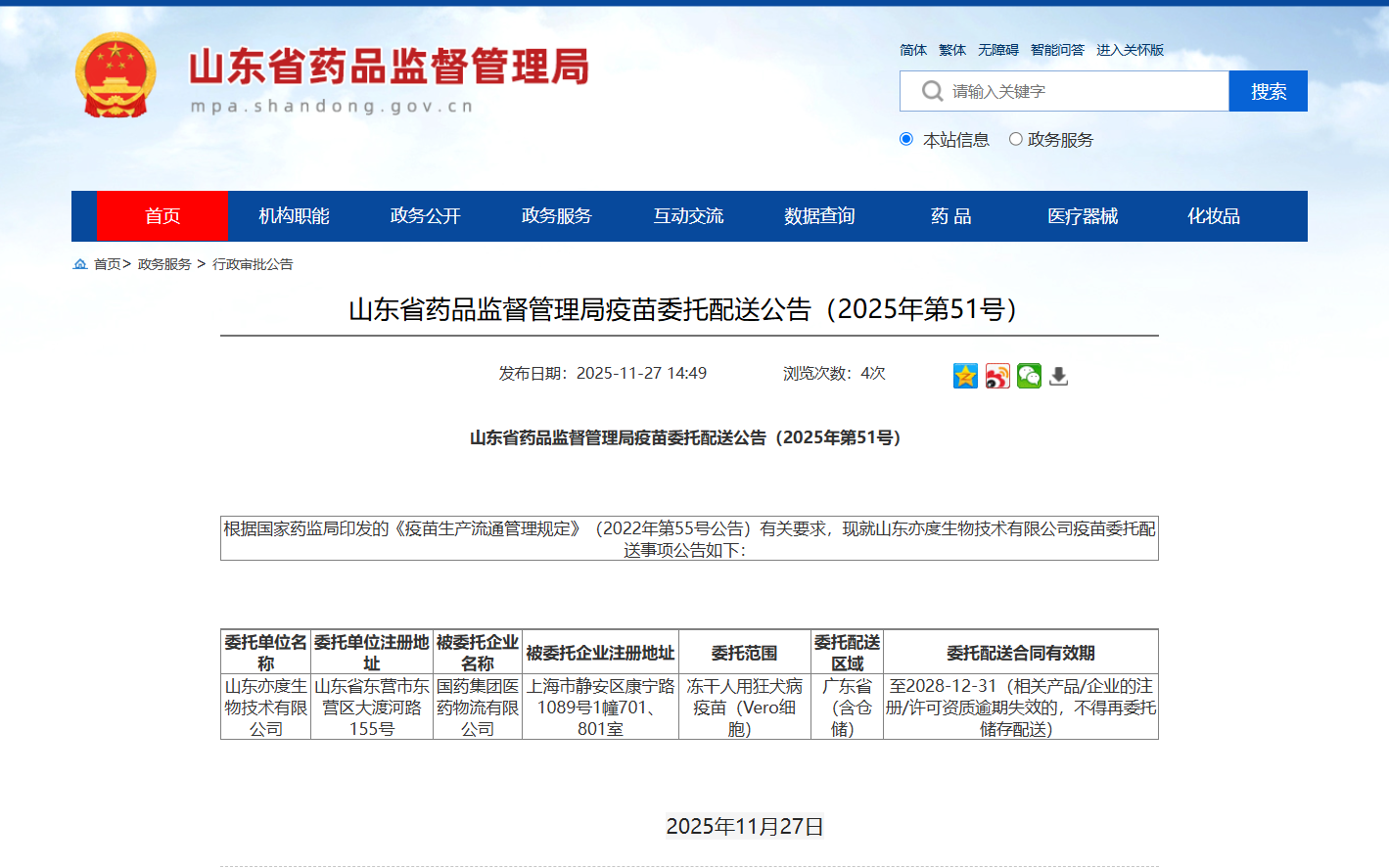Click 行政审批公告 in breadcrumb
Screen dimensions: 1389x868
point(253,264)
